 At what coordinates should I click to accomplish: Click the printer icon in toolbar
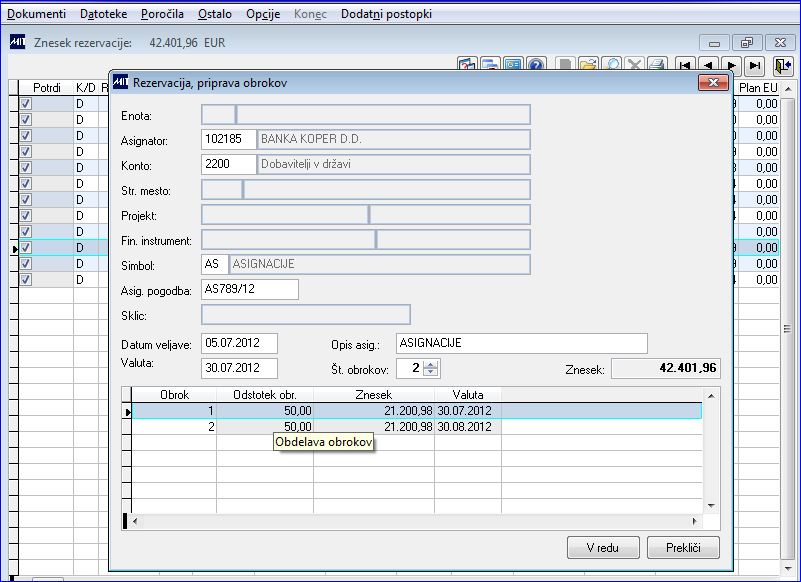tap(657, 65)
